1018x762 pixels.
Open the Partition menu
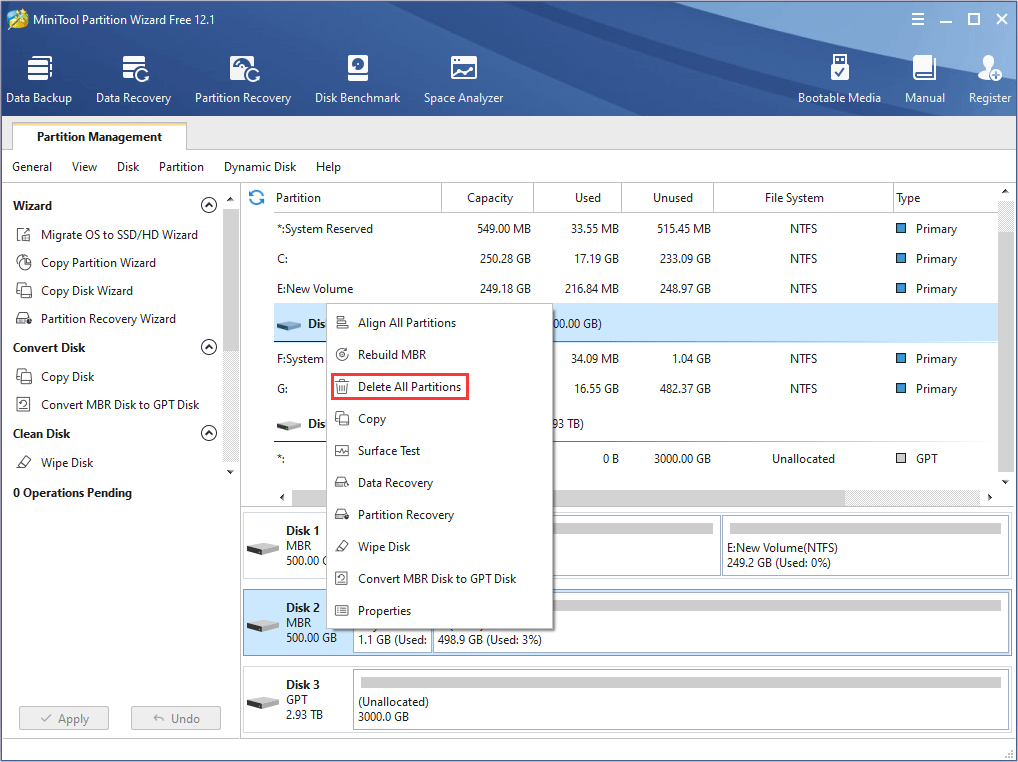tap(181, 167)
